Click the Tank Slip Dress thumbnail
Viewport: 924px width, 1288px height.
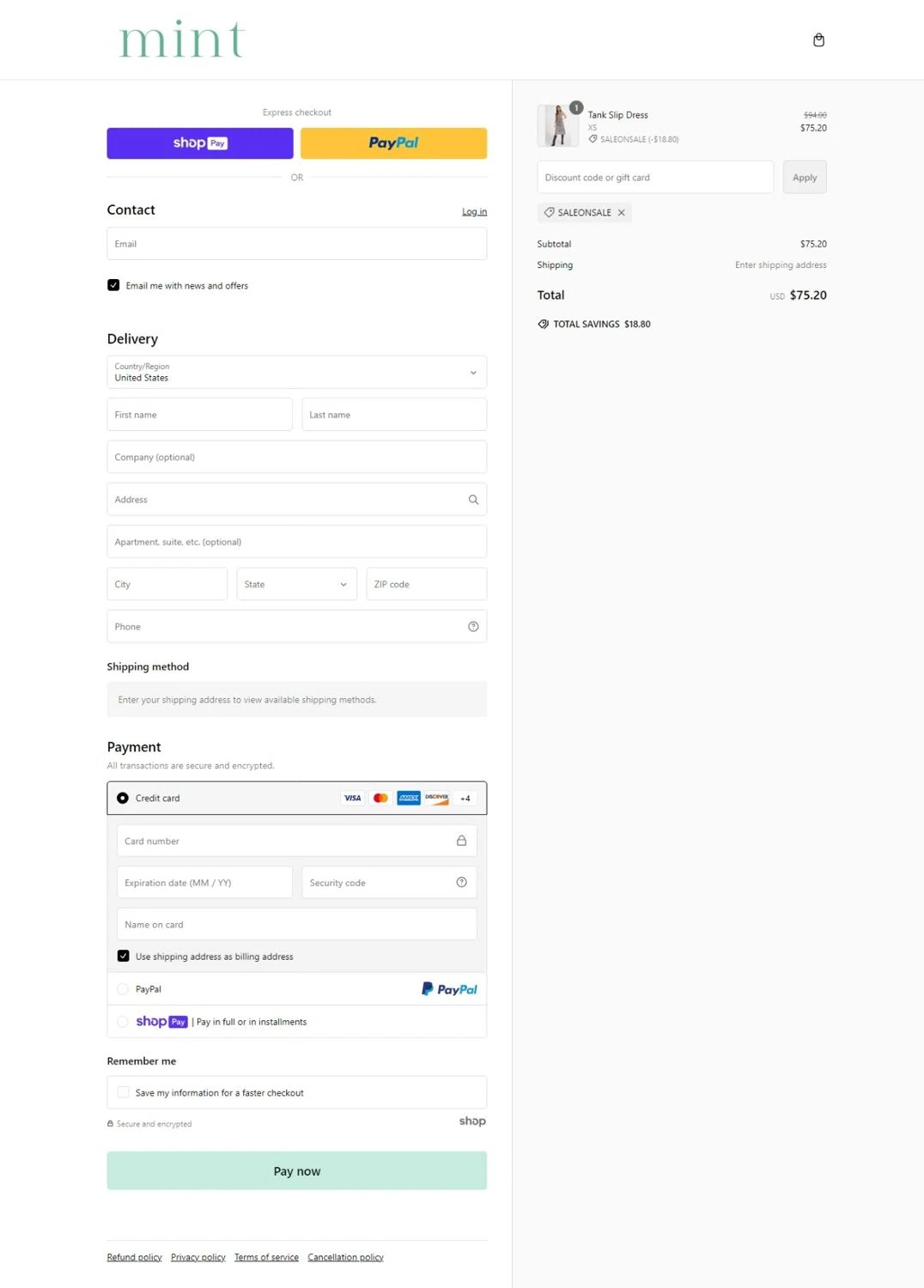point(558,125)
